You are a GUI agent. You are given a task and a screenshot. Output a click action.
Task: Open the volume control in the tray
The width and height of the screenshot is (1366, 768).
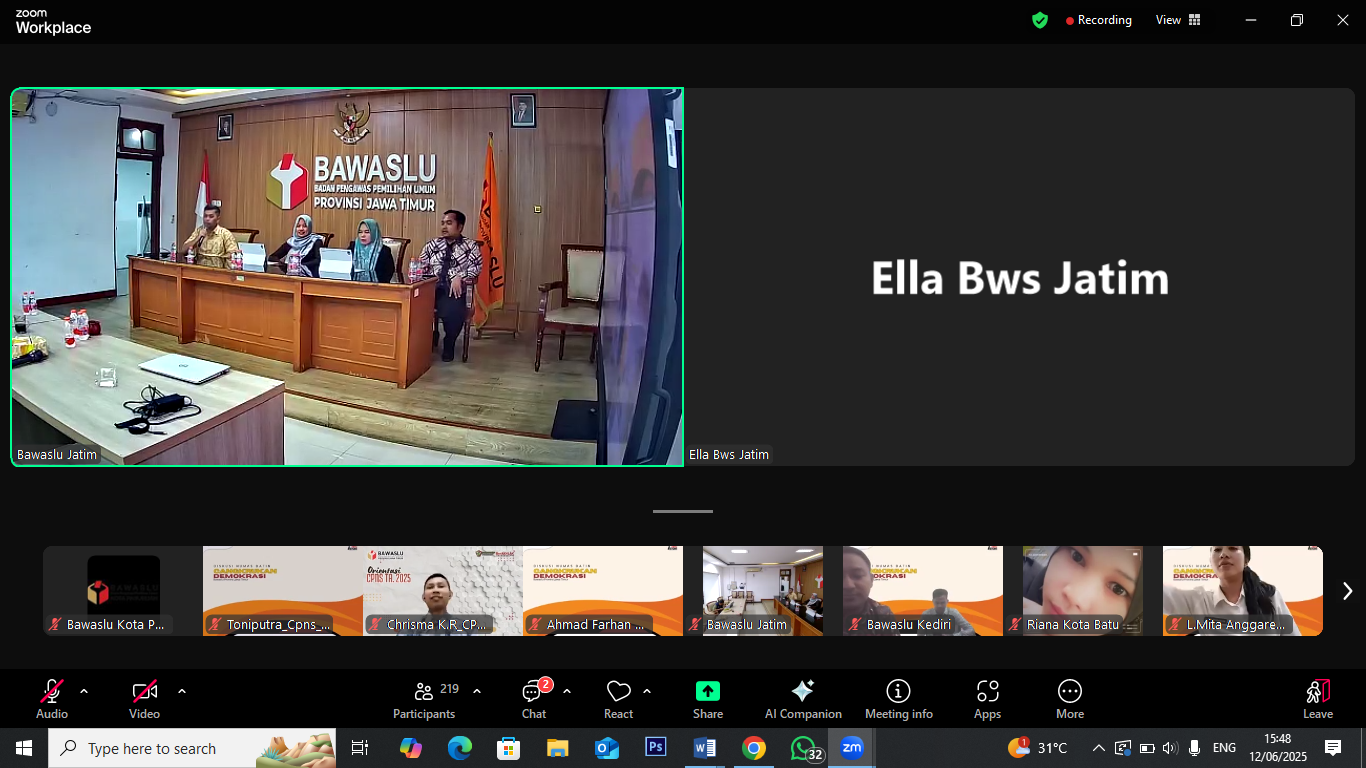tap(1170, 748)
